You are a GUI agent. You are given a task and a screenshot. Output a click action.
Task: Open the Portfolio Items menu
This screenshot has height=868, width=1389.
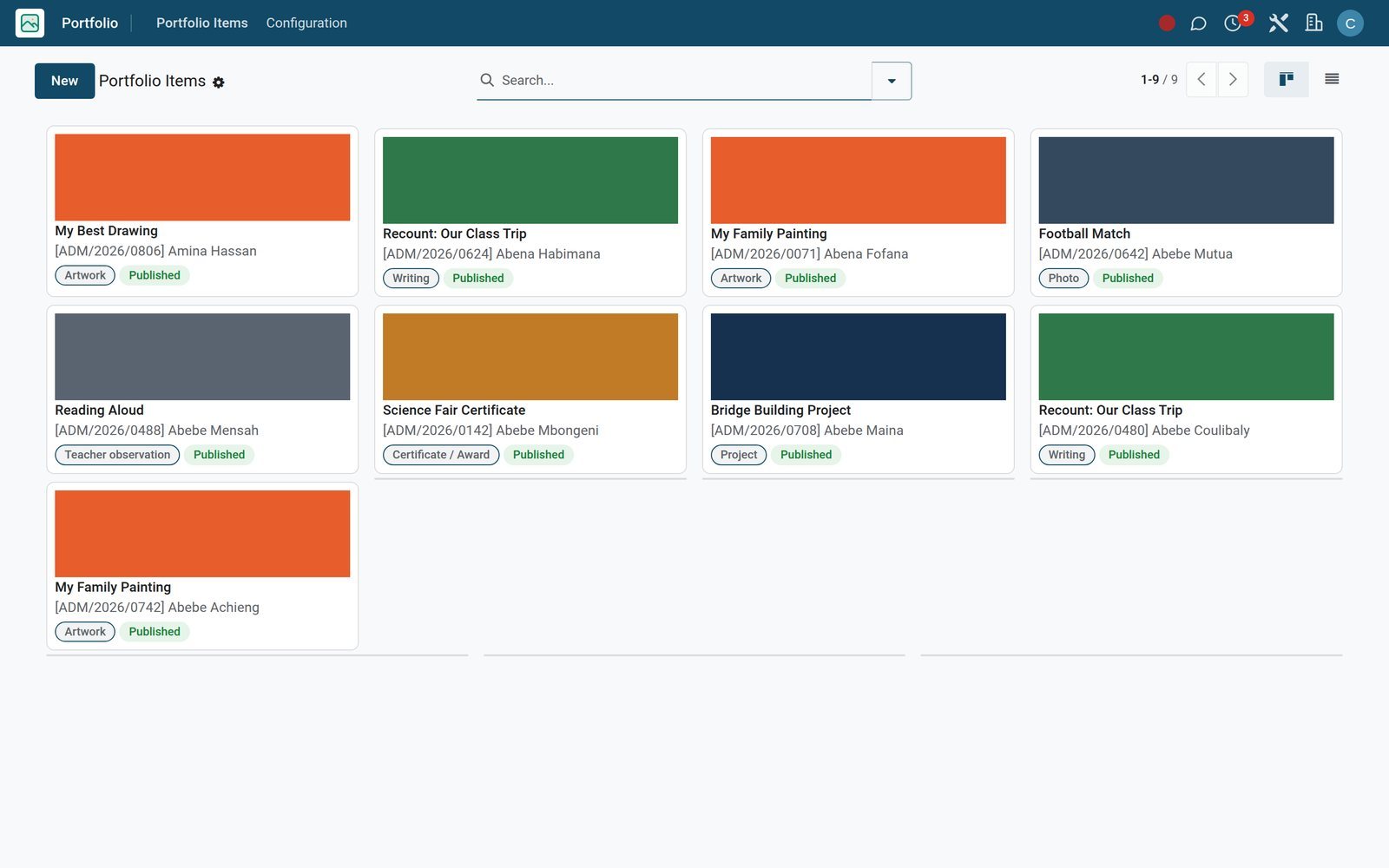click(202, 23)
